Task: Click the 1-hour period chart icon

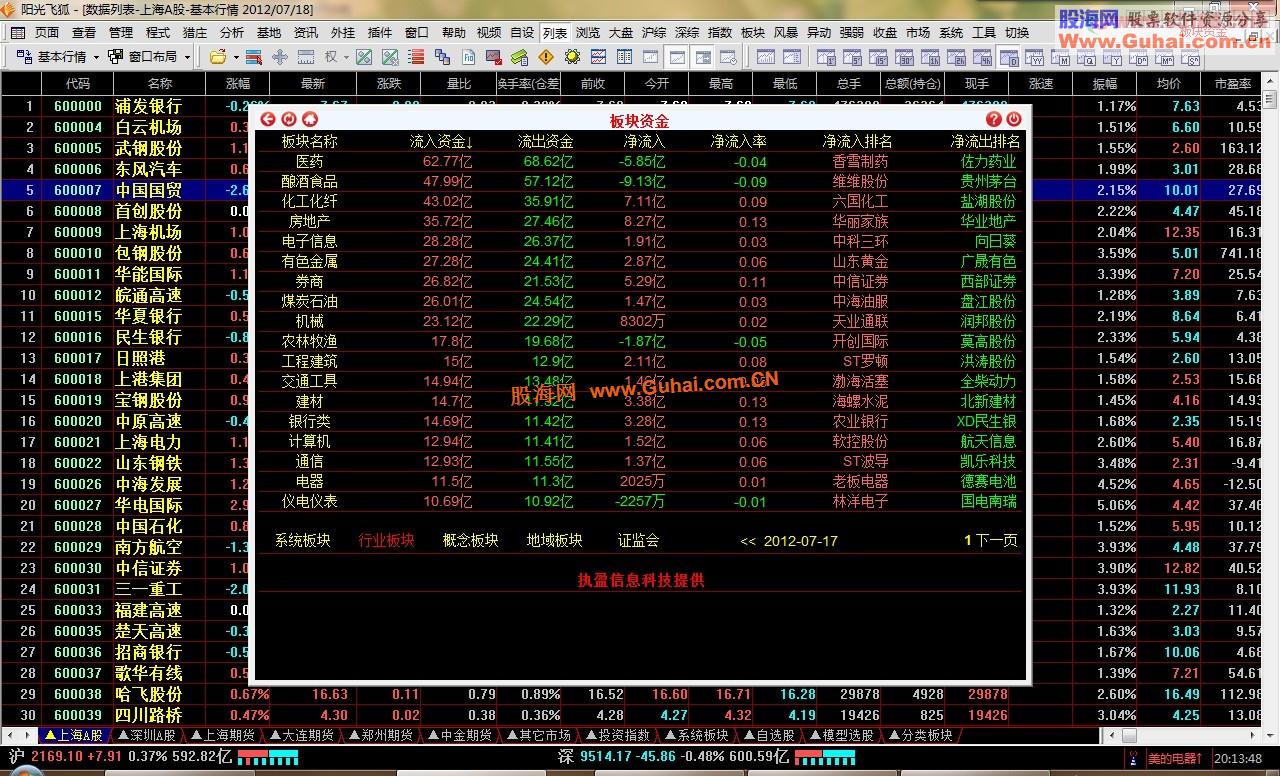Action: 930,57
